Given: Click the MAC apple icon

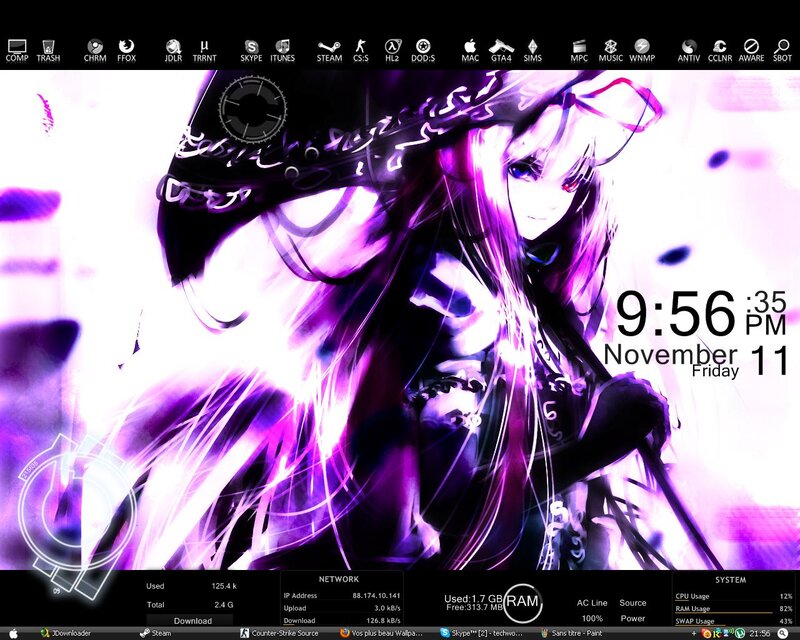Looking at the screenshot, I should pos(470,51).
